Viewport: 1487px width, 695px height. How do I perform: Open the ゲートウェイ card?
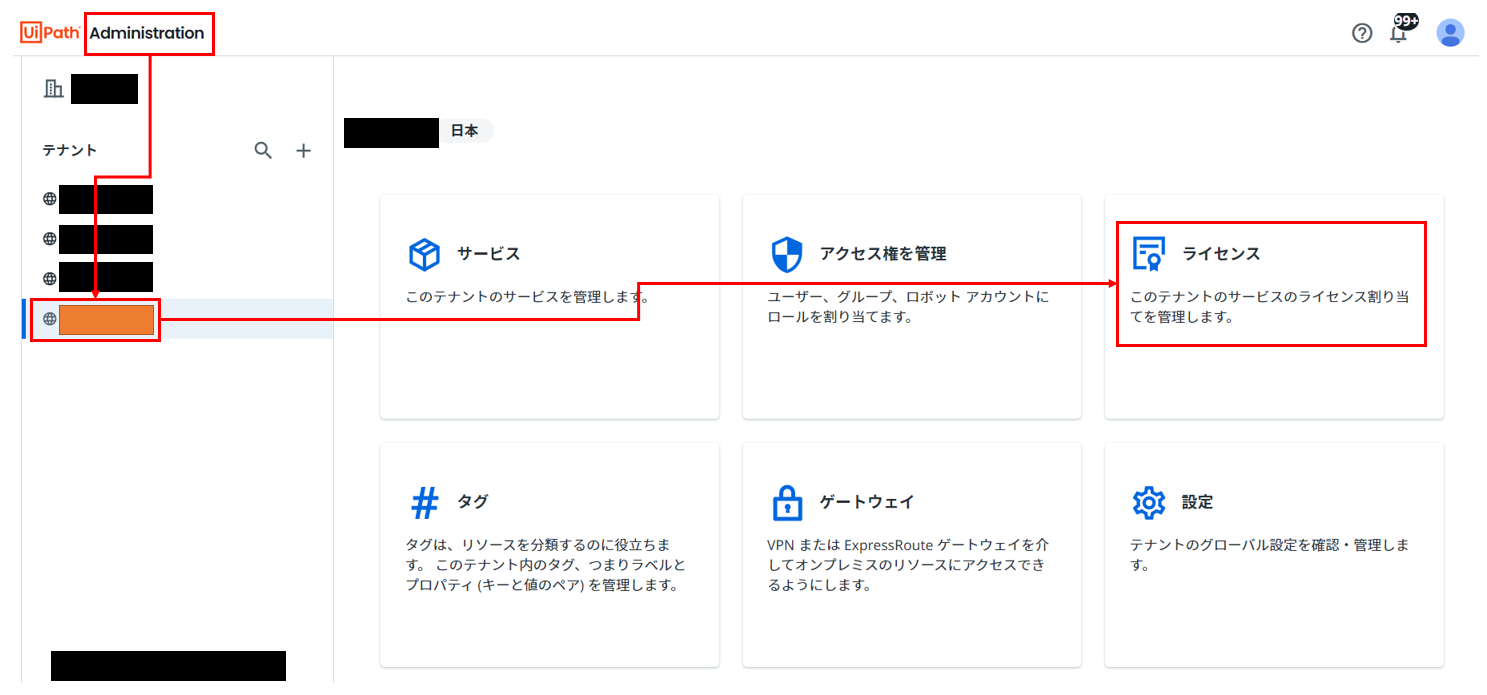click(912, 555)
